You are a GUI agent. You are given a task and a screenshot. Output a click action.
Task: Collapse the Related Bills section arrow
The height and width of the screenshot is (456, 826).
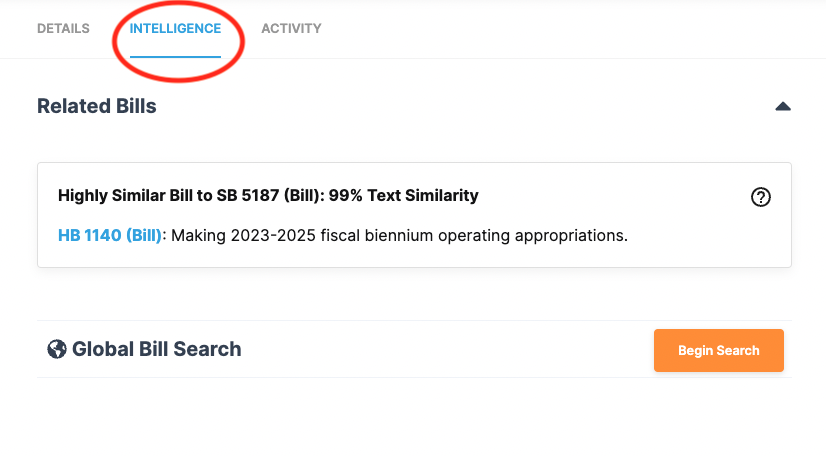point(783,106)
